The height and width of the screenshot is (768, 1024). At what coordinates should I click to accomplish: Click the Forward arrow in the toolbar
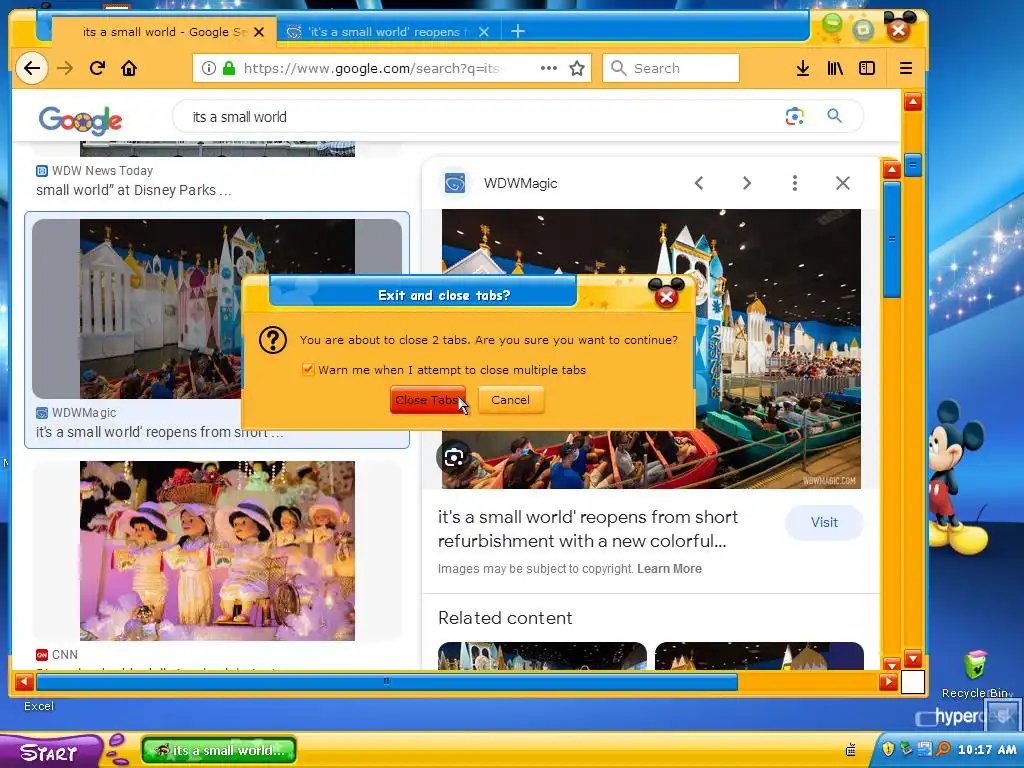pos(65,68)
